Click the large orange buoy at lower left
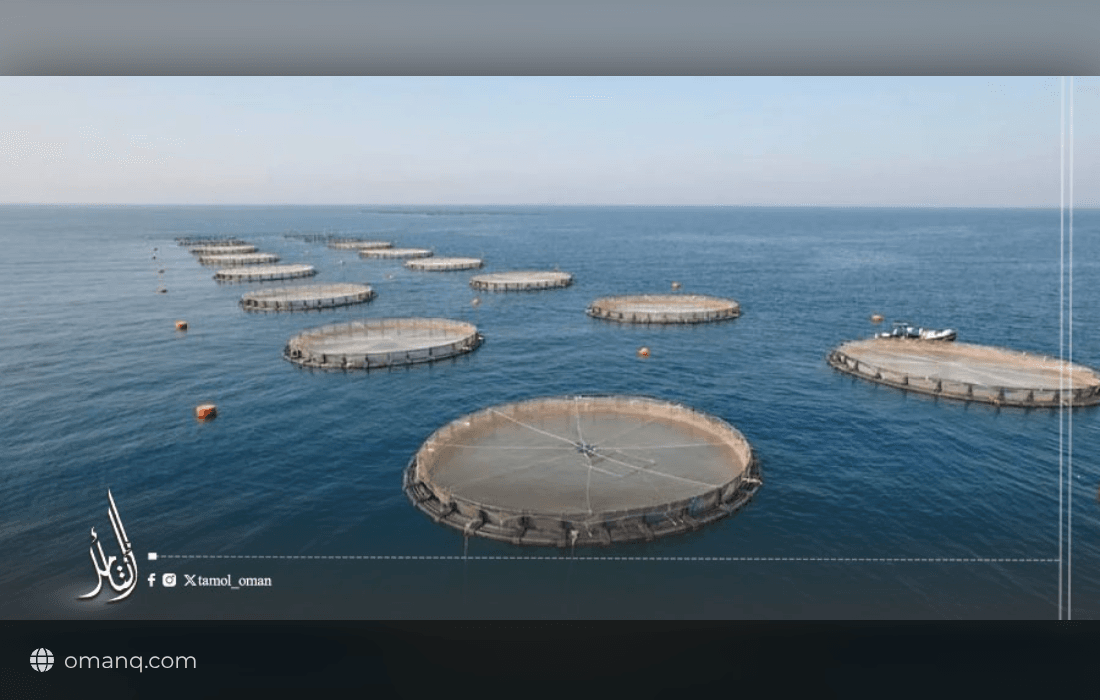The image size is (1100, 700). [x=206, y=412]
